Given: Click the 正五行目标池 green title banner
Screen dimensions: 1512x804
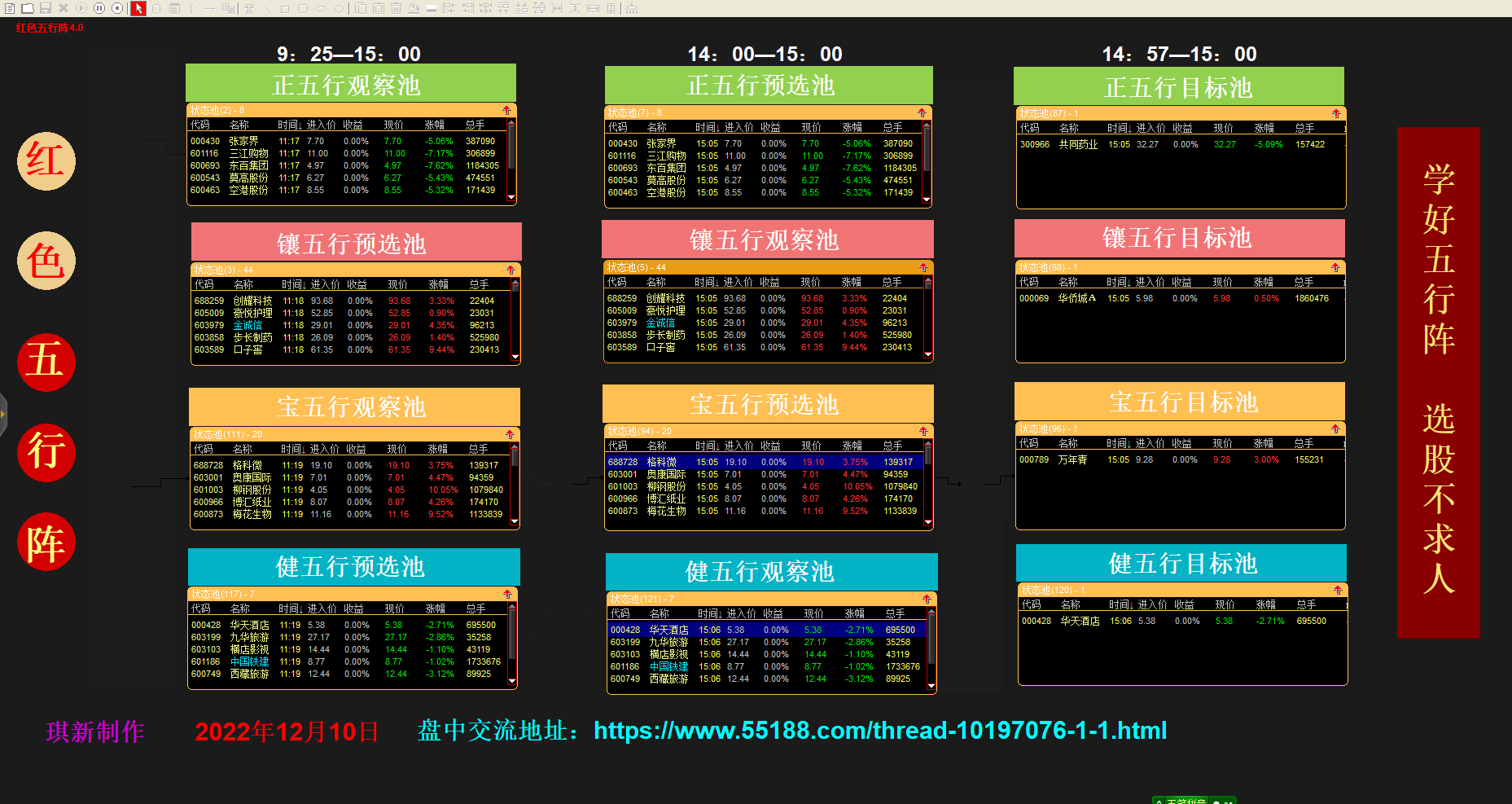Looking at the screenshot, I should tap(1178, 87).
